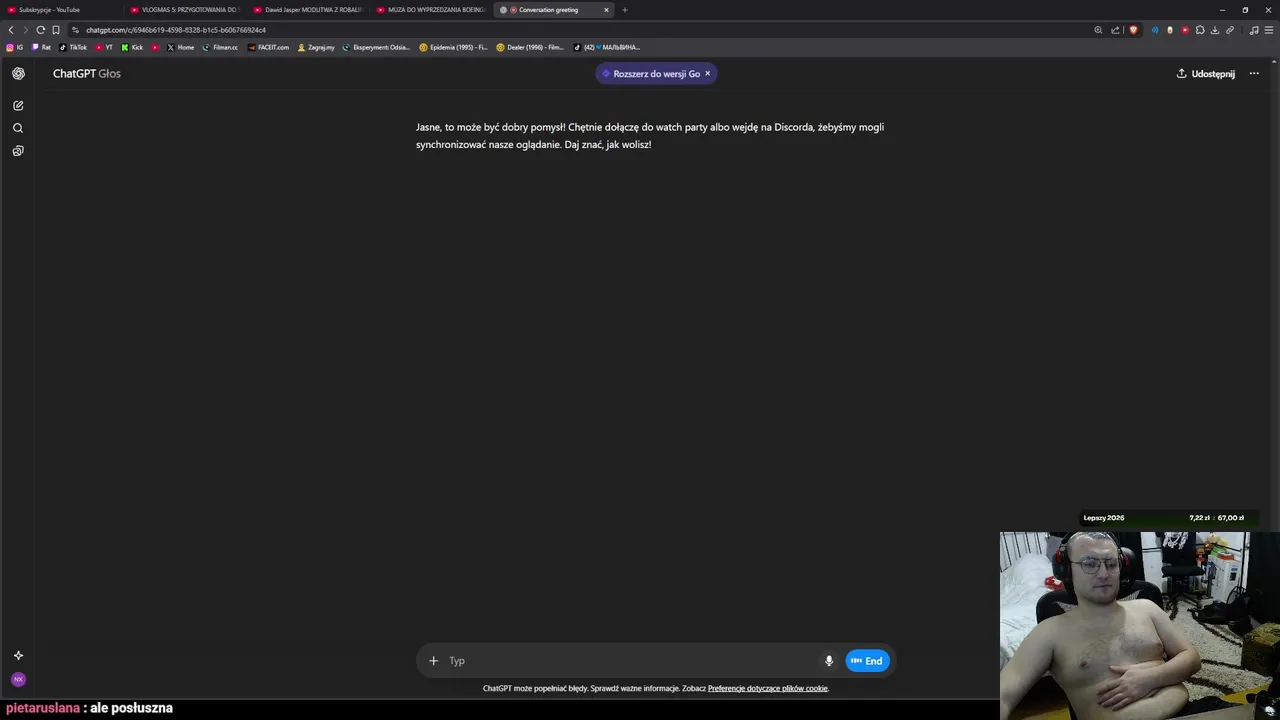Click the Udostępnij share button

click(x=1205, y=73)
